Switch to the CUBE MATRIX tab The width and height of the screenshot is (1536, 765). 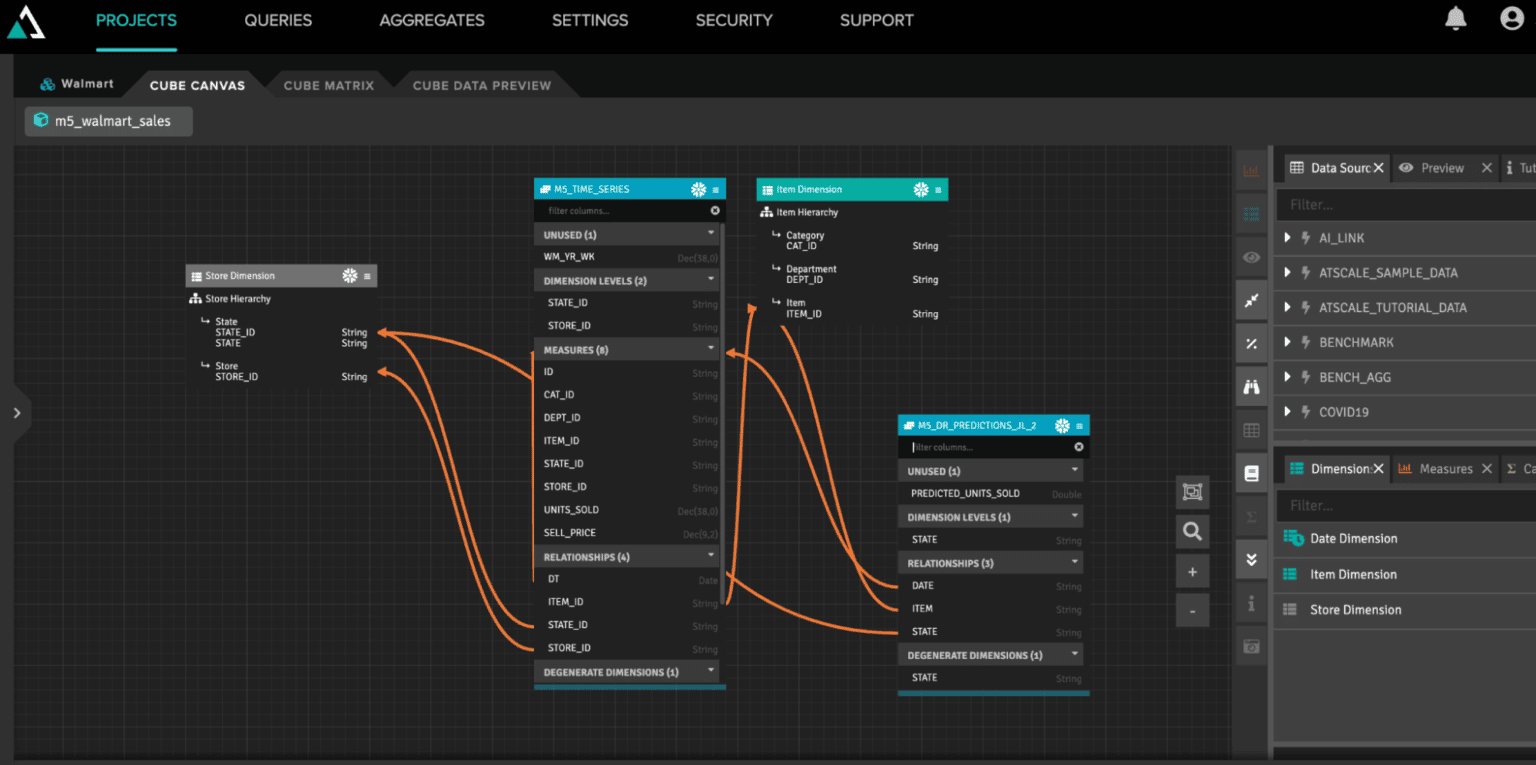[x=328, y=86]
